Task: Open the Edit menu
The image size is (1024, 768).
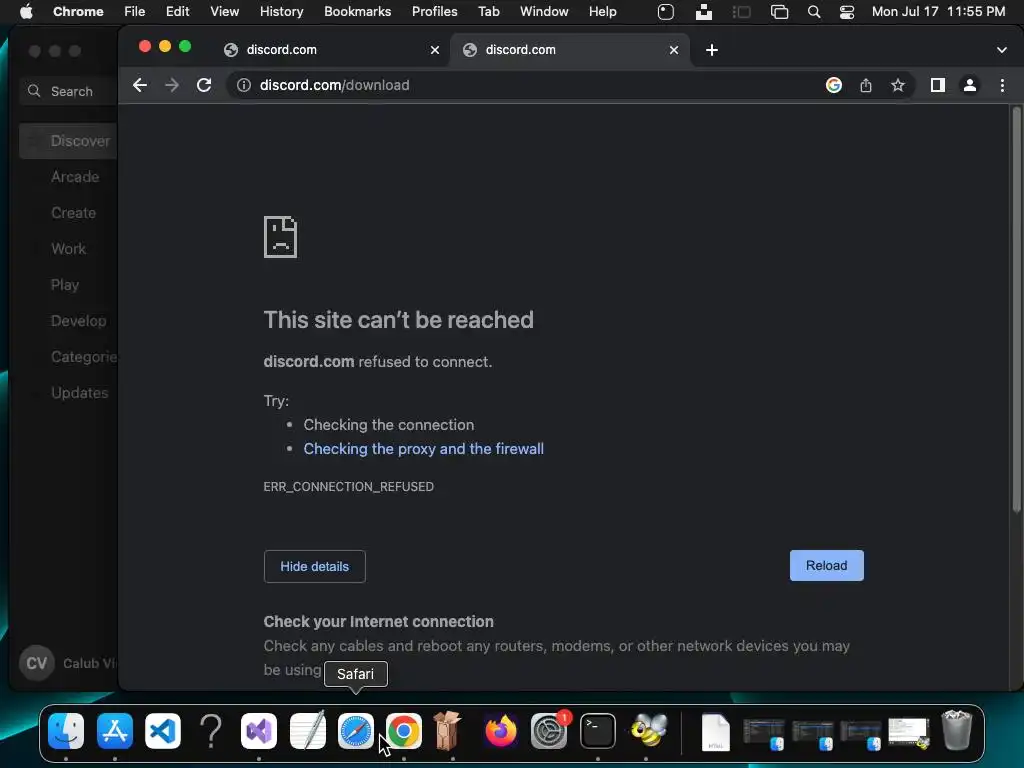Action: click(178, 12)
